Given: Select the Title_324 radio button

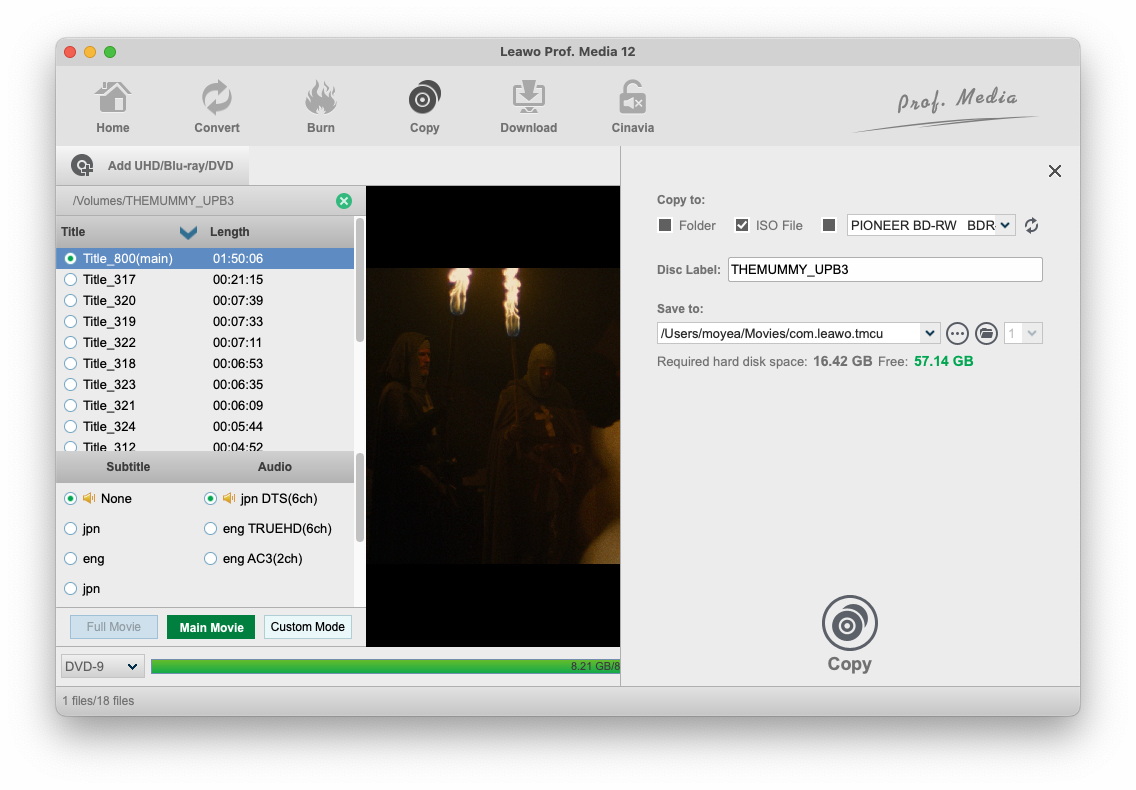Looking at the screenshot, I should click(70, 427).
